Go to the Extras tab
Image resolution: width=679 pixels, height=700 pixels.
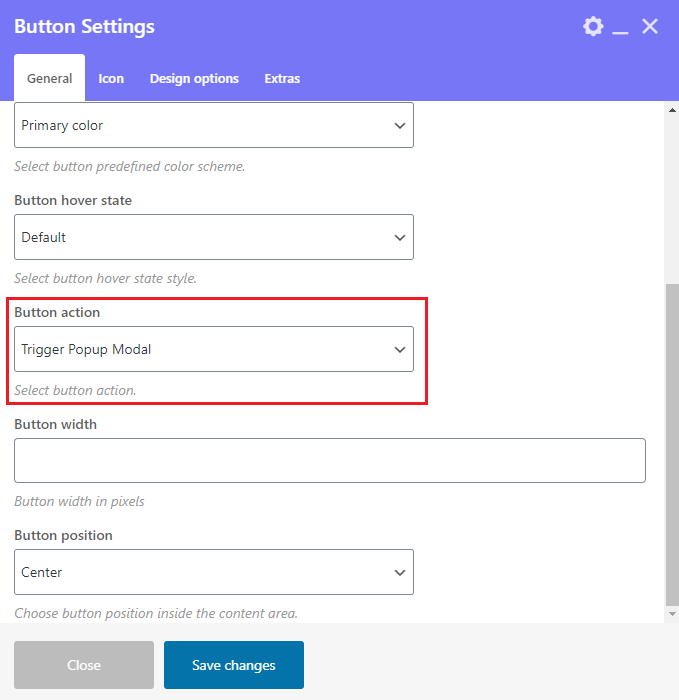(x=282, y=78)
